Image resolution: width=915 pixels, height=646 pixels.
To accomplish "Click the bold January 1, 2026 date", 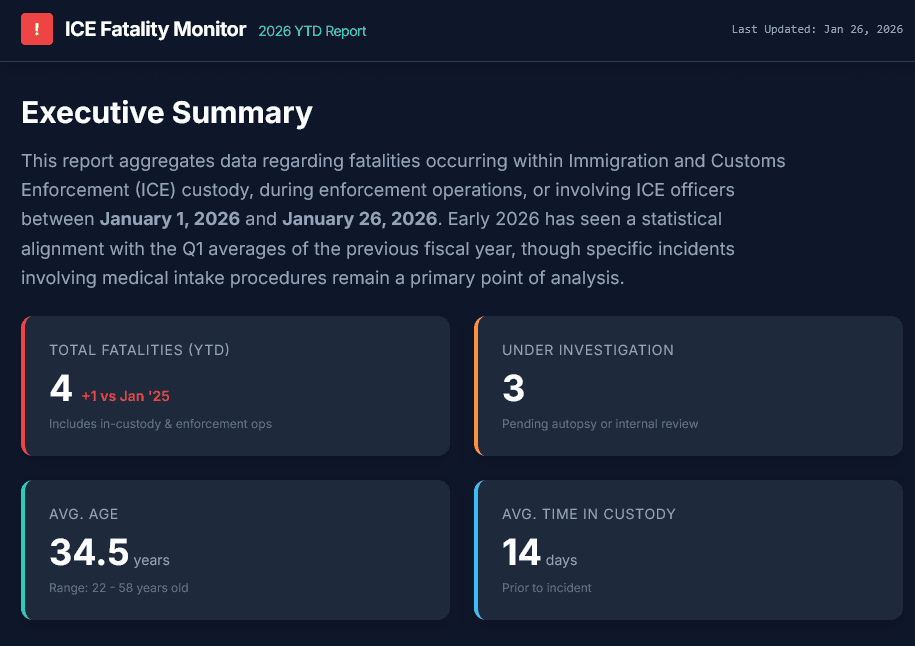I will pyautogui.click(x=169, y=219).
